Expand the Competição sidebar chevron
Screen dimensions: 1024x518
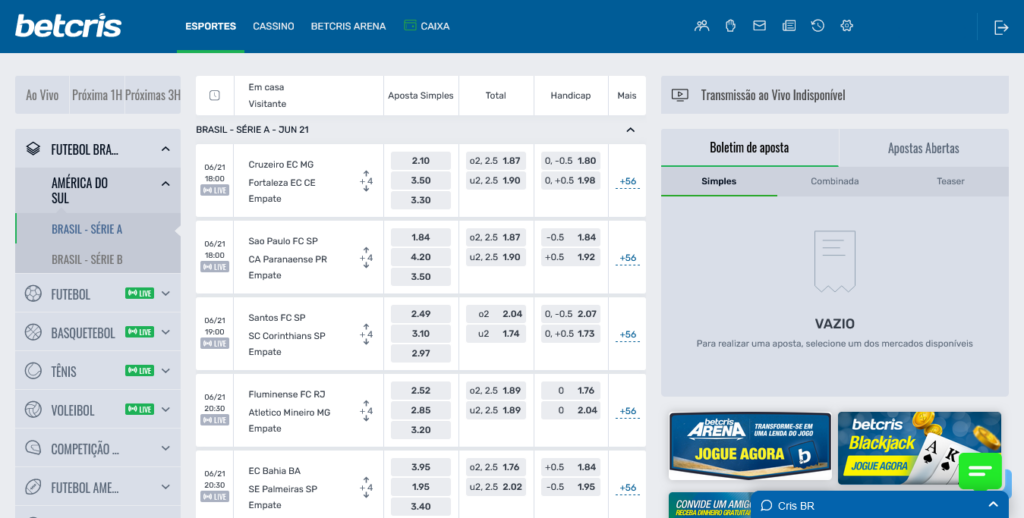coord(166,449)
